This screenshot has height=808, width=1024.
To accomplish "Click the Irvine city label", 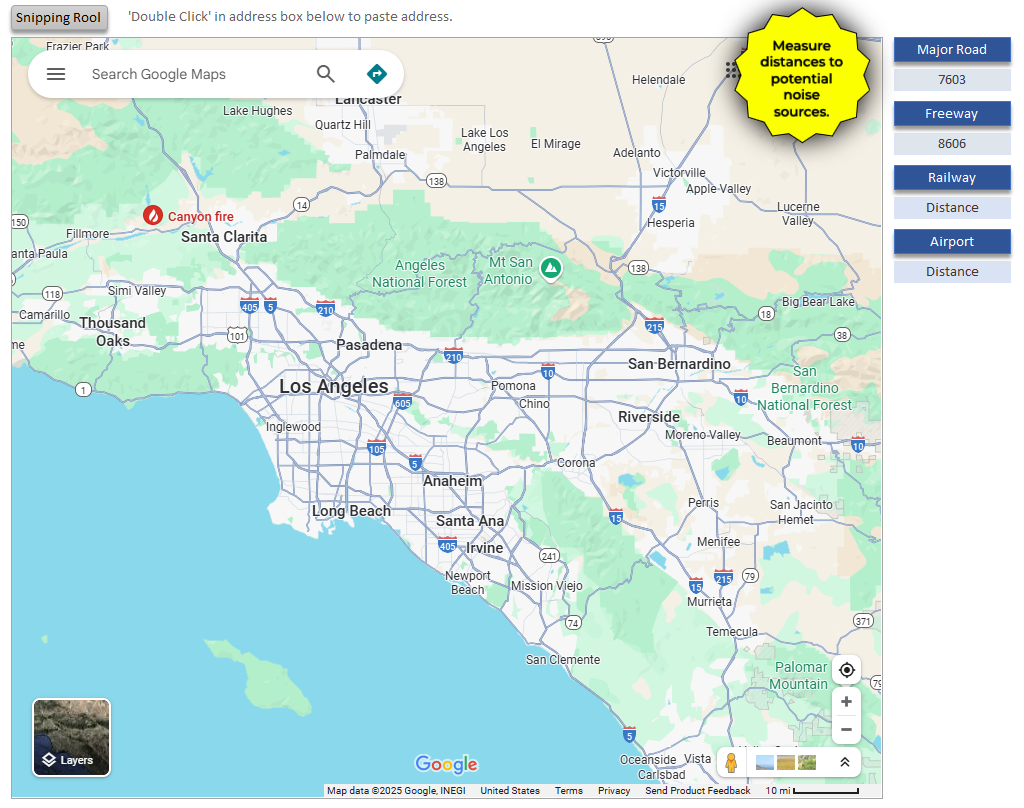I will 485,548.
